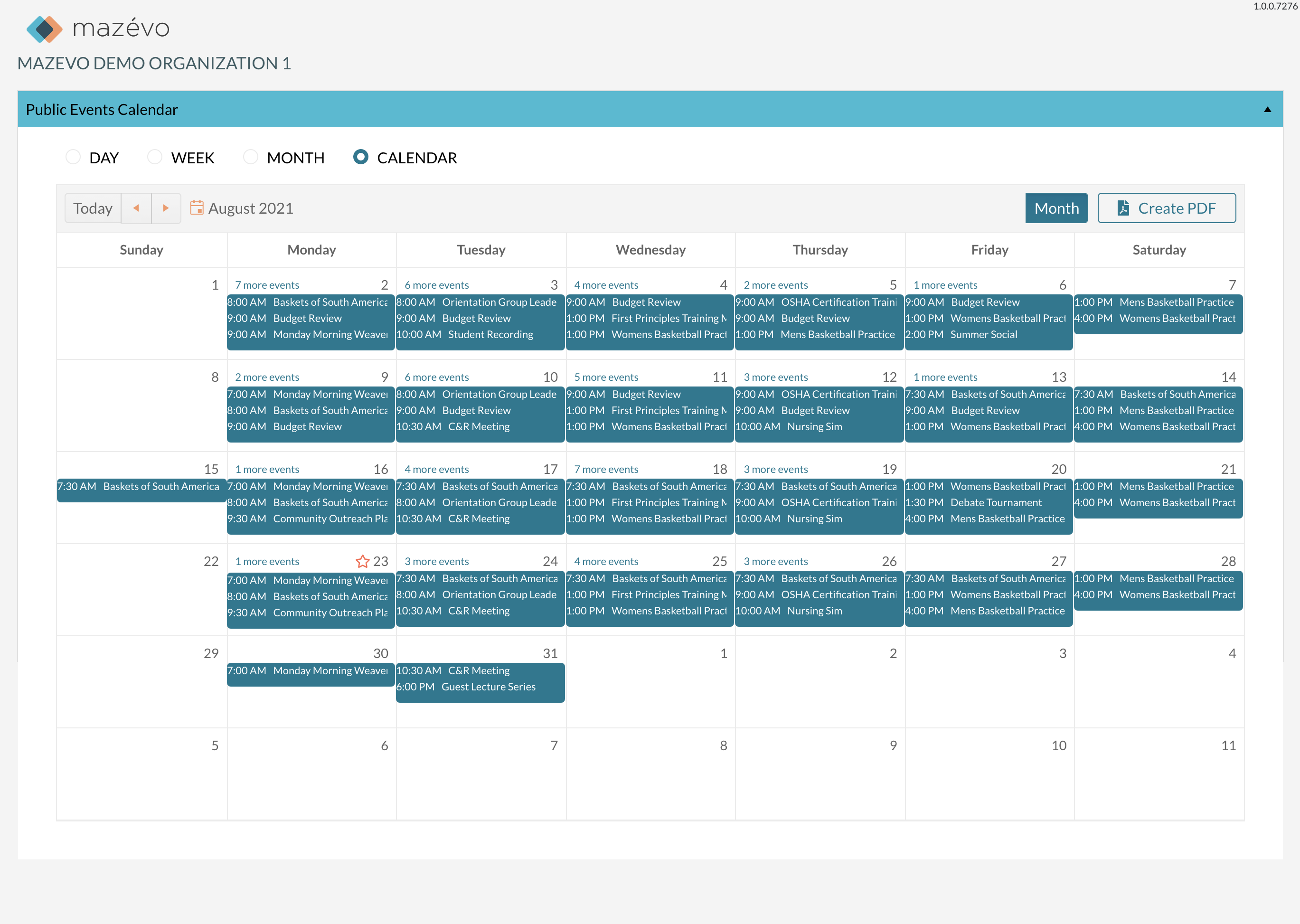Open Womens Basketball Practice on August 28
The height and width of the screenshot is (924, 1300).
point(1158,594)
